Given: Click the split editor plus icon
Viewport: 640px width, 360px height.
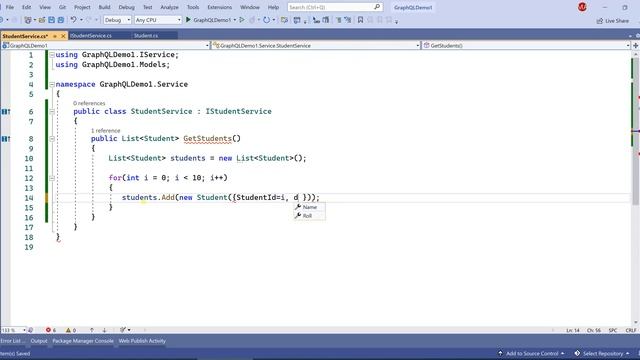Looking at the screenshot, I should 636,45.
